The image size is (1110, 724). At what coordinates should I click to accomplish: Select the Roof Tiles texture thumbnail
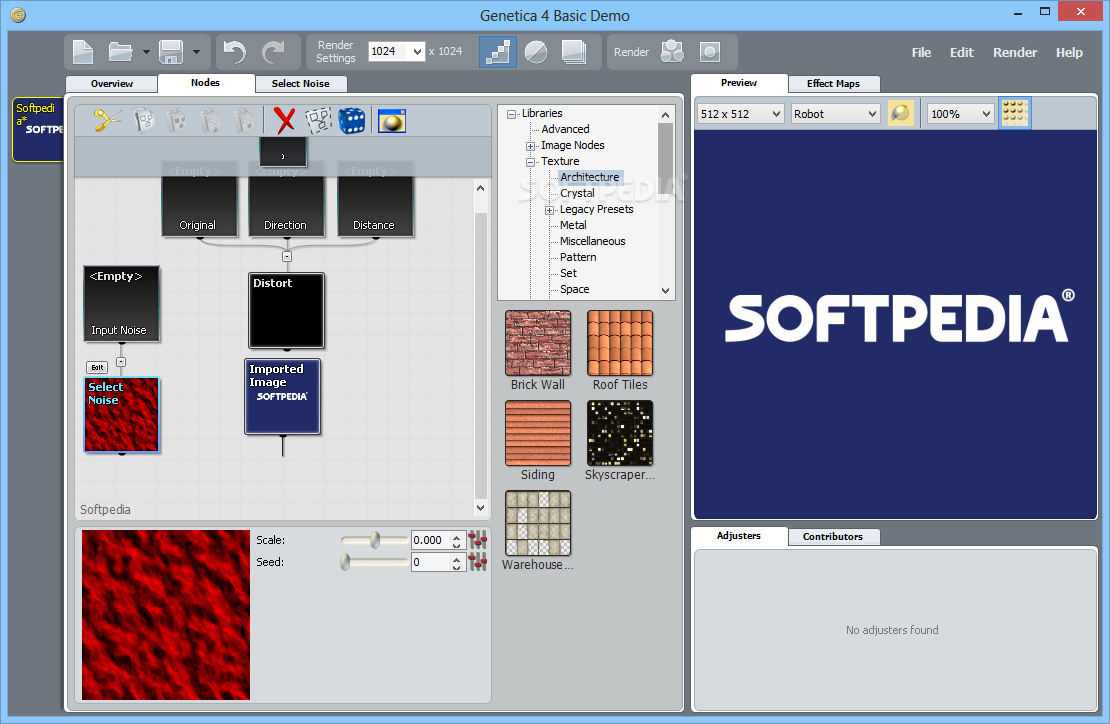(x=620, y=343)
